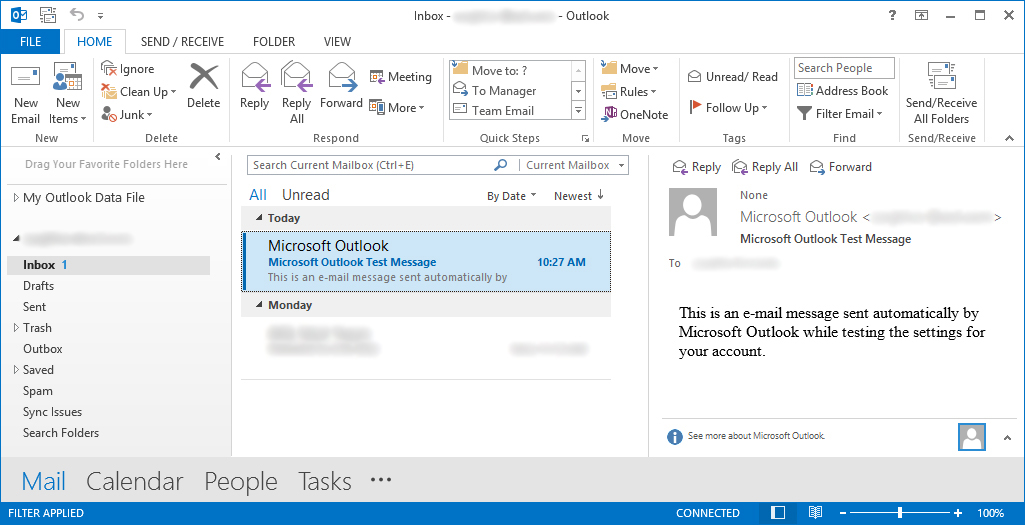This screenshot has width=1025, height=525.
Task: Collapse the ribbon
Action: [1009, 138]
